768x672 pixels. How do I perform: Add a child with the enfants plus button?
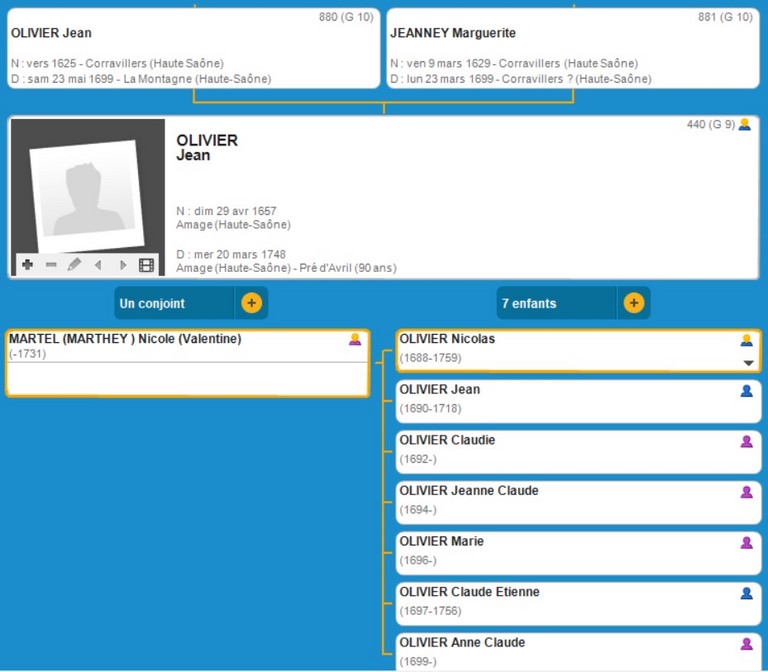[633, 303]
